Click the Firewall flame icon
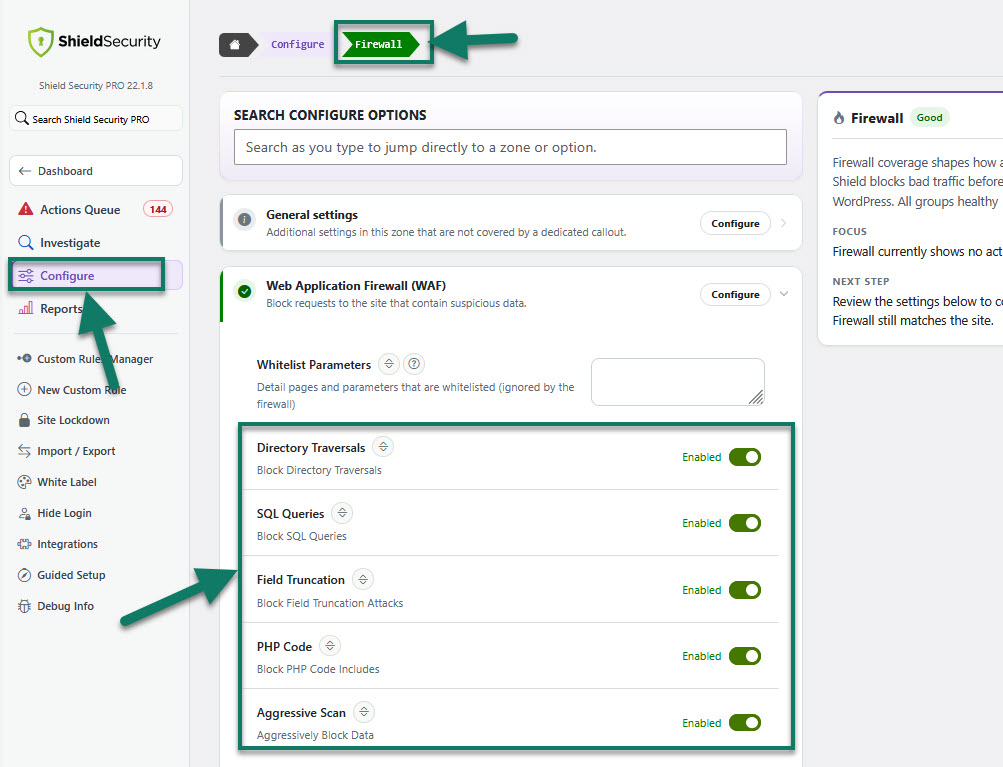Image resolution: width=1003 pixels, height=767 pixels. pyautogui.click(x=839, y=118)
